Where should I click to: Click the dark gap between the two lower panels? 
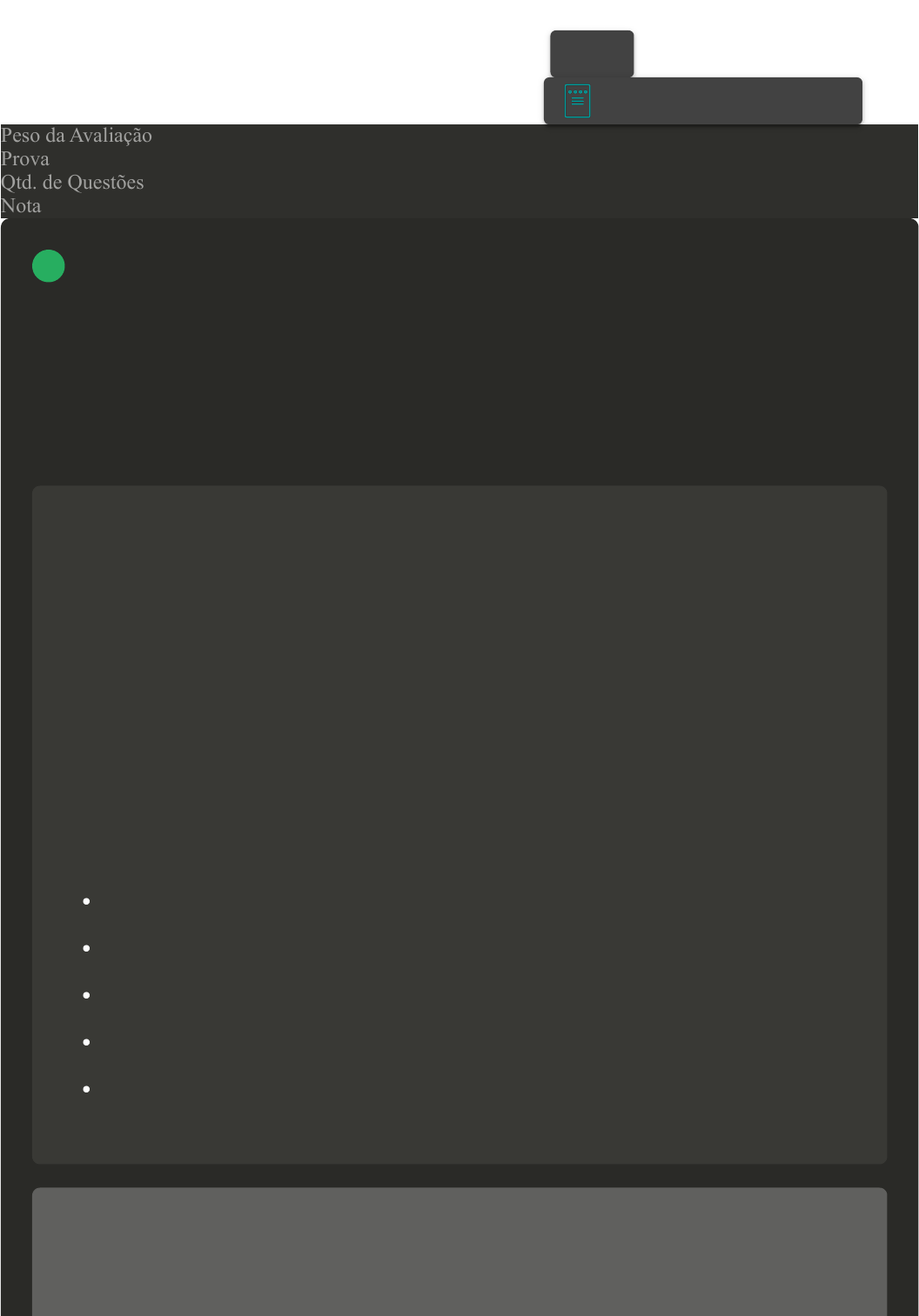click(x=459, y=1176)
